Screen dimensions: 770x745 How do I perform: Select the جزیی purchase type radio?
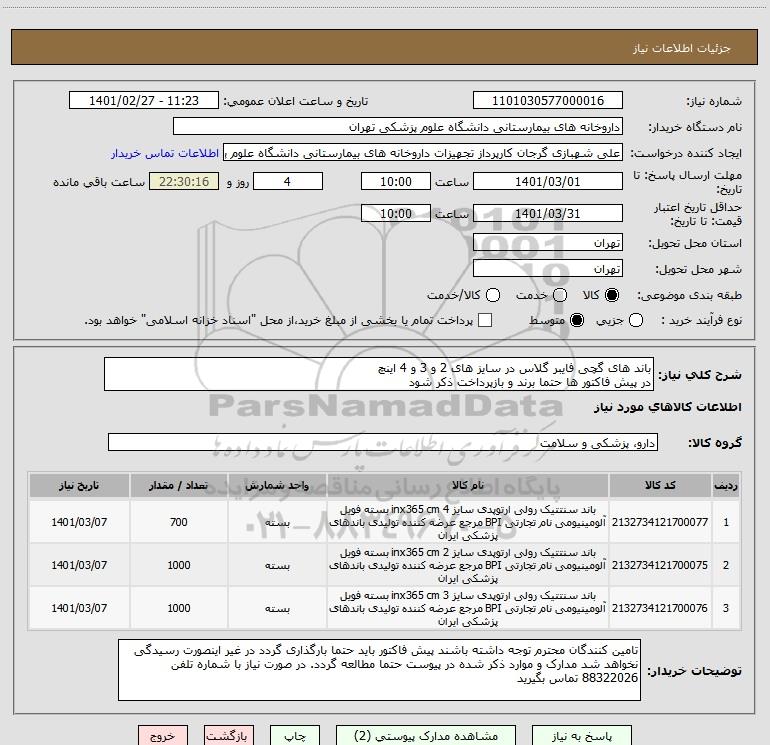click(635, 320)
